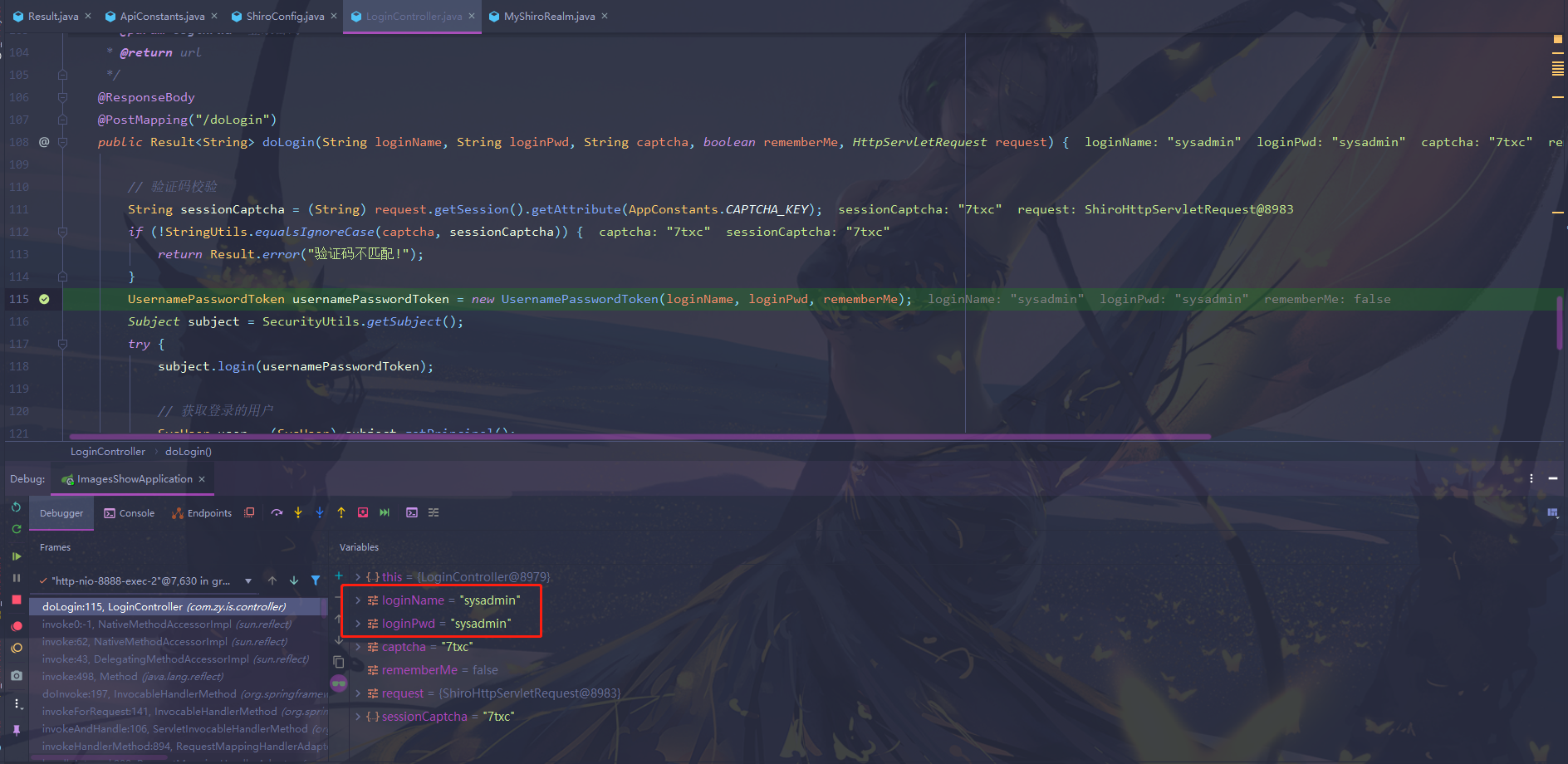The width and height of the screenshot is (1568, 764).
Task: Open the Endpoints tab
Action: tap(201, 513)
